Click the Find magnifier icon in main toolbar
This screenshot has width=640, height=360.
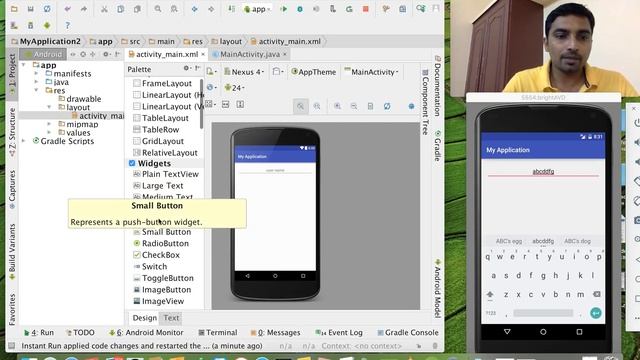click(158, 9)
